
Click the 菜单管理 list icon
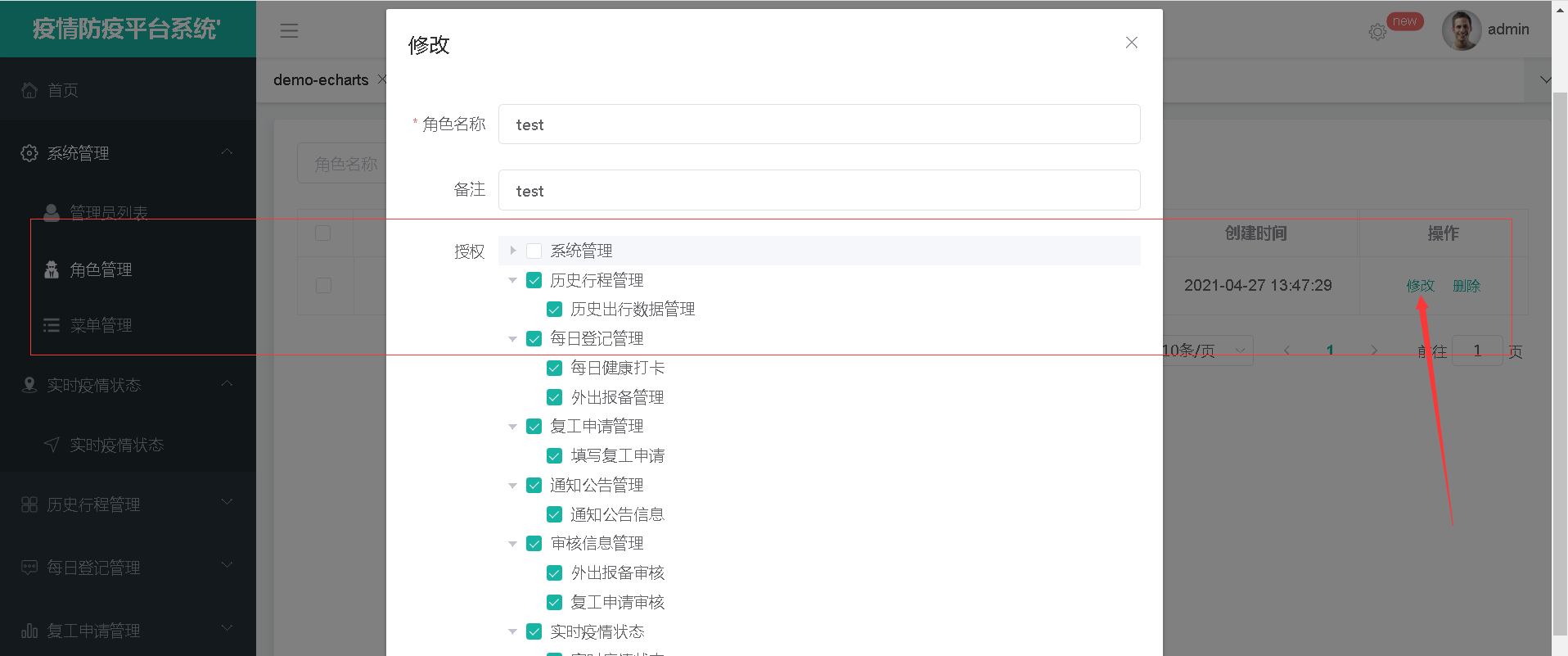[52, 325]
